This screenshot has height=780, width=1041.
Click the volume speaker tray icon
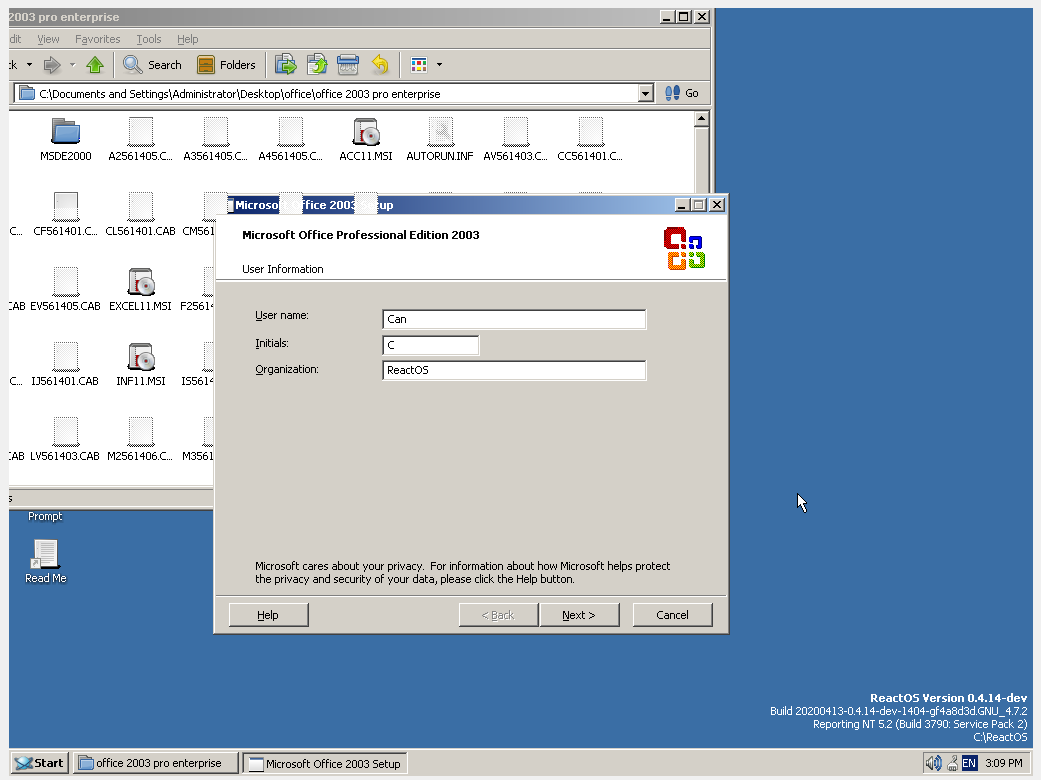(x=933, y=763)
